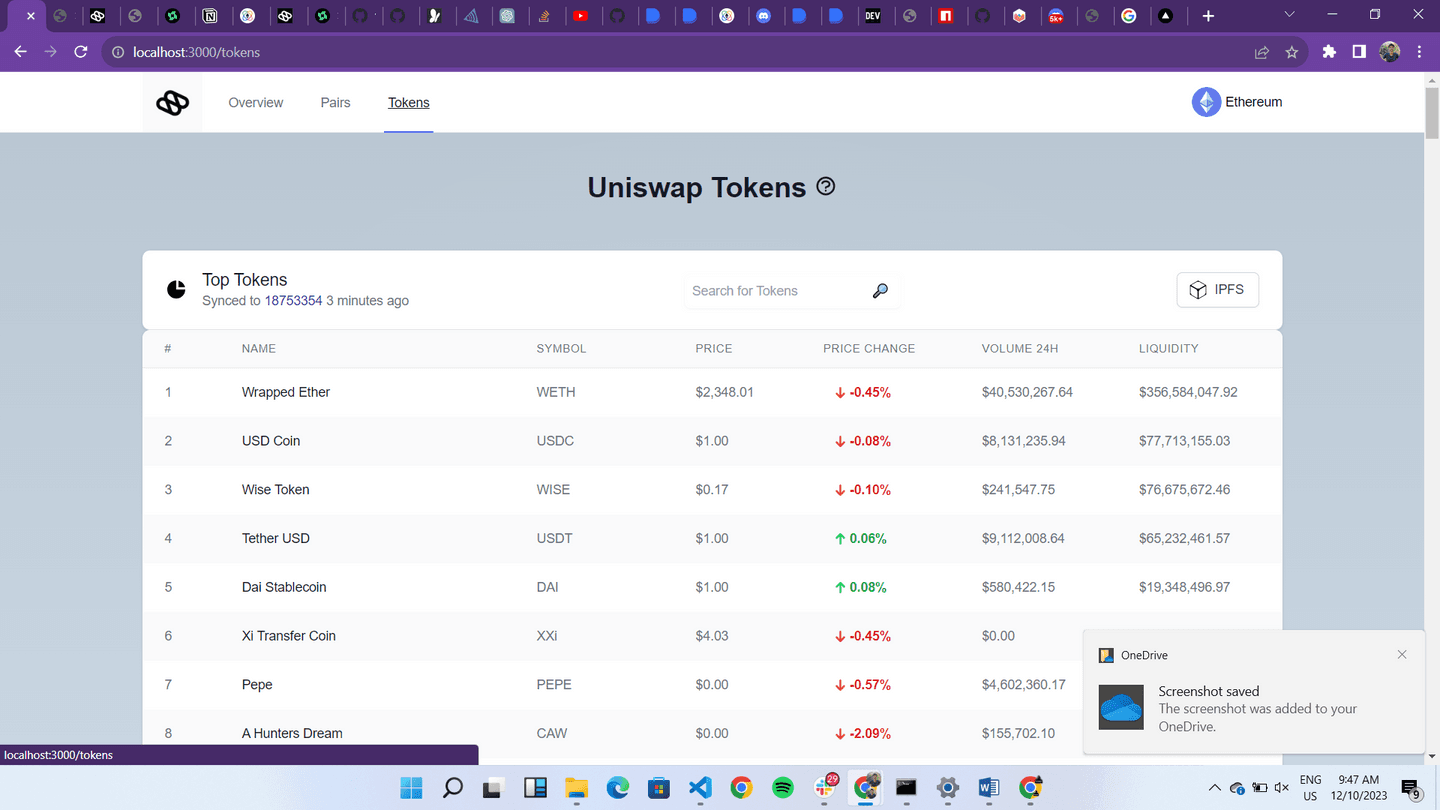Open the taskbar clock showing 9:47 AM

tap(1358, 788)
